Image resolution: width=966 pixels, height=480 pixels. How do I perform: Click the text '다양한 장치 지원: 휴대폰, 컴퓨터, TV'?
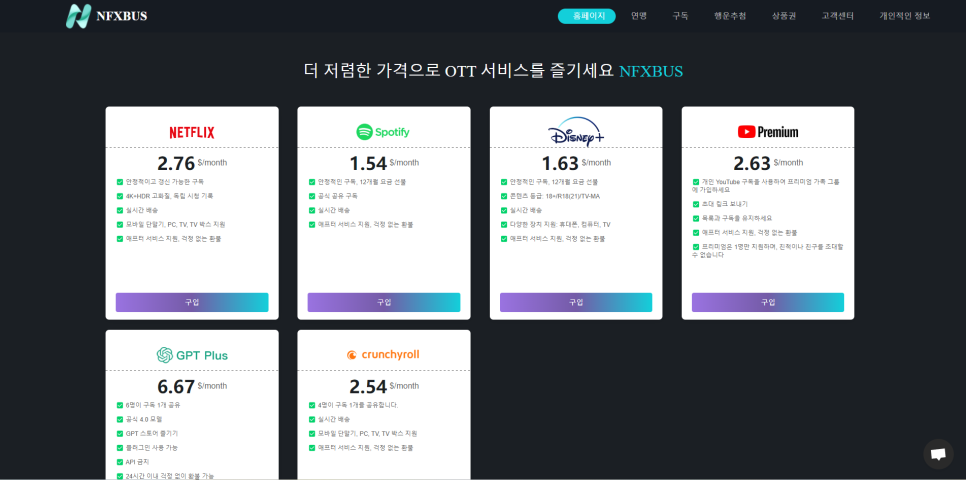(x=560, y=224)
